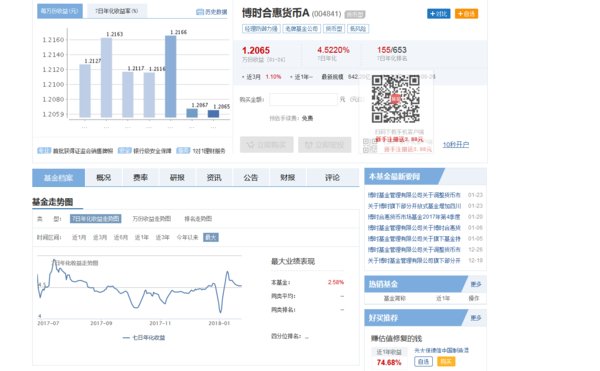Open news about 2017年第4季度 report
Image resolution: width=600 pixels, height=371 pixels.
coord(414,217)
